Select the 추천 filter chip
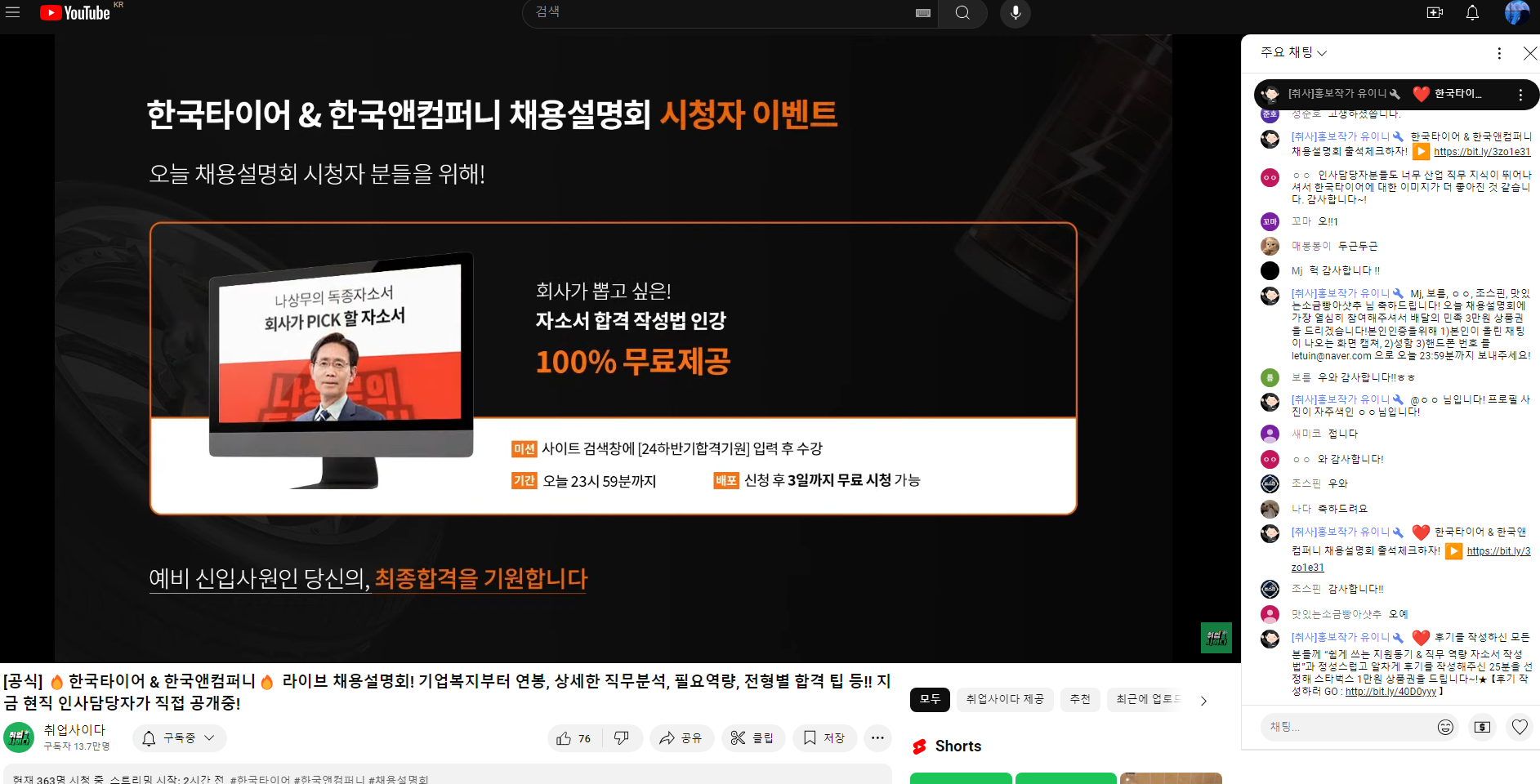Image resolution: width=1540 pixels, height=784 pixels. coord(1080,700)
